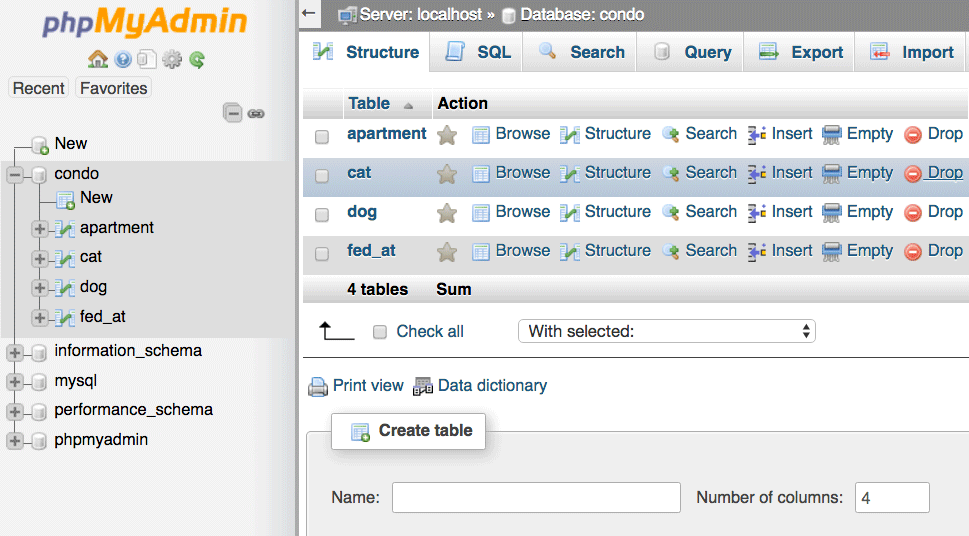This screenshot has width=969, height=536.
Task: Tick the apartment table checkbox
Action: coord(322,136)
